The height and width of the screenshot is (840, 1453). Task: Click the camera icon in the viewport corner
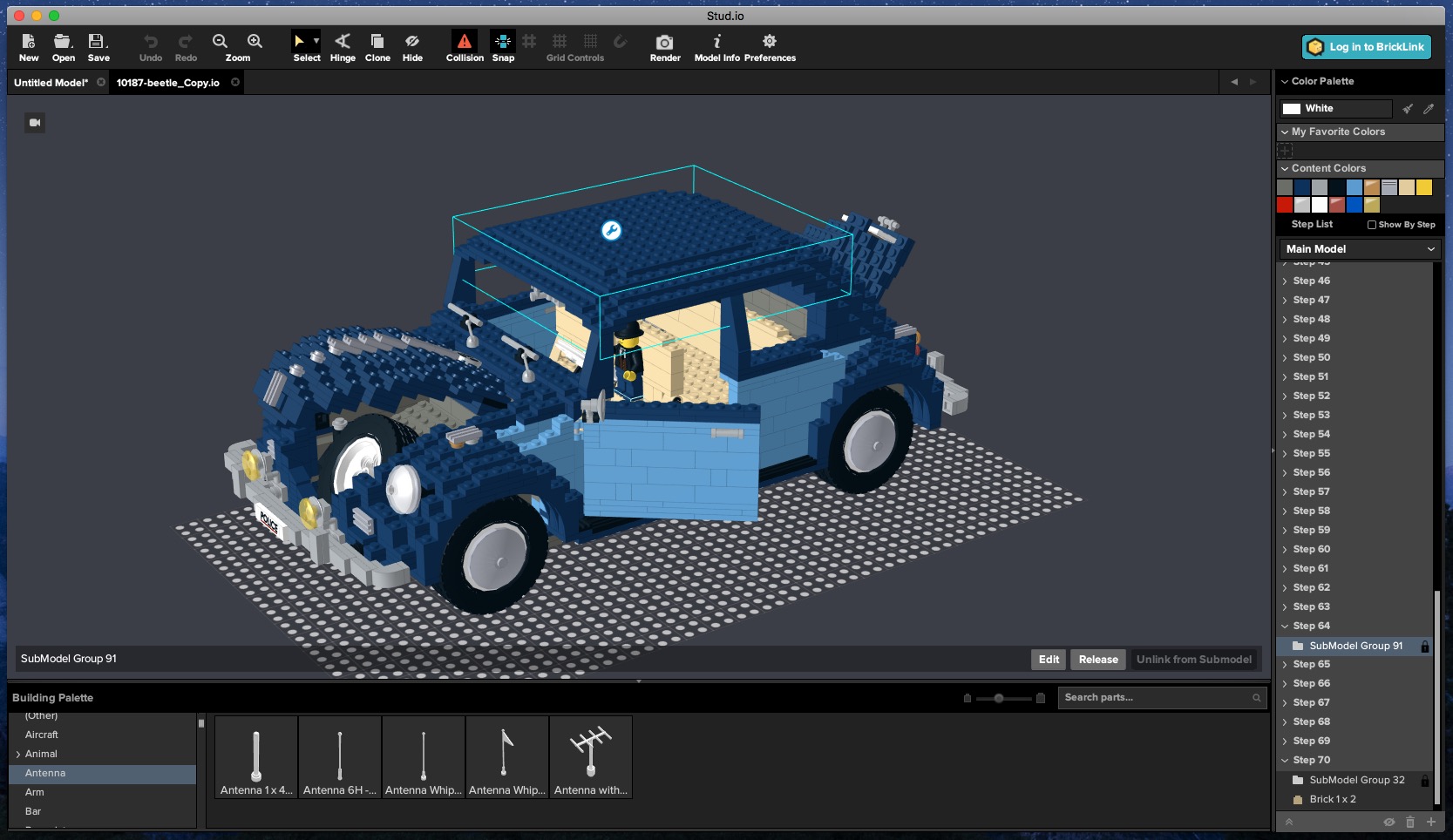(x=35, y=122)
